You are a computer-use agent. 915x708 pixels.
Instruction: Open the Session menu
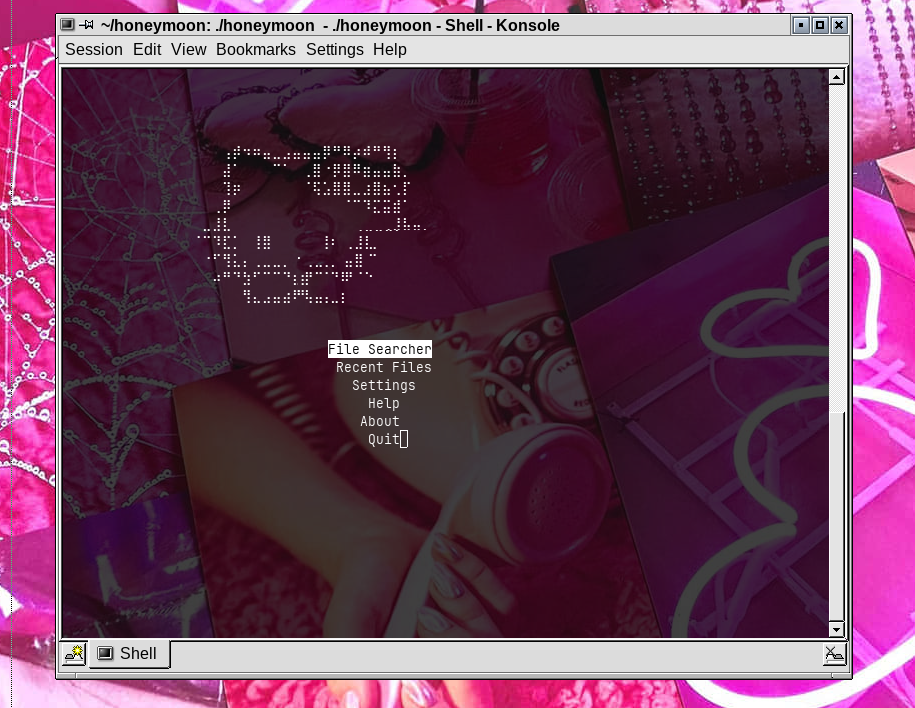tap(94, 50)
